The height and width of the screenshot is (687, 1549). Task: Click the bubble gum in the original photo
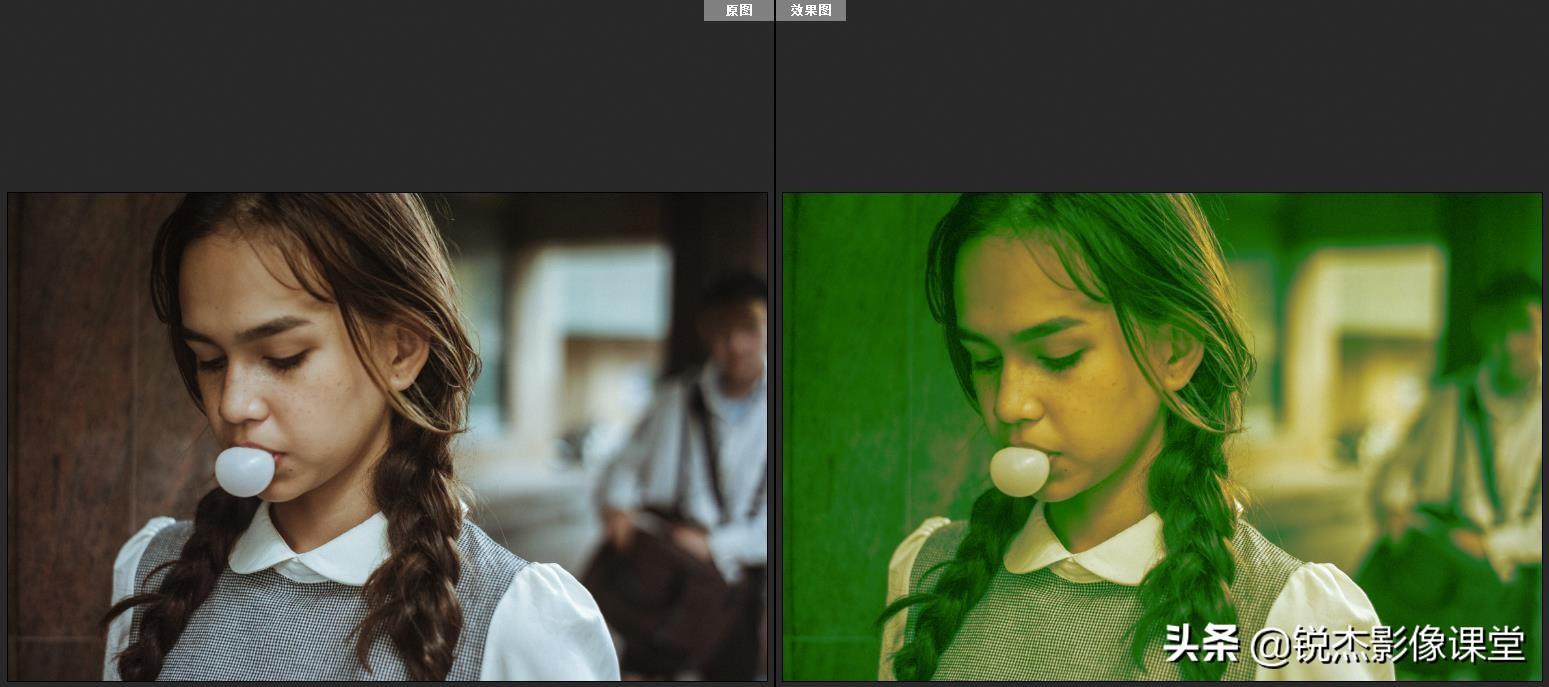click(244, 471)
